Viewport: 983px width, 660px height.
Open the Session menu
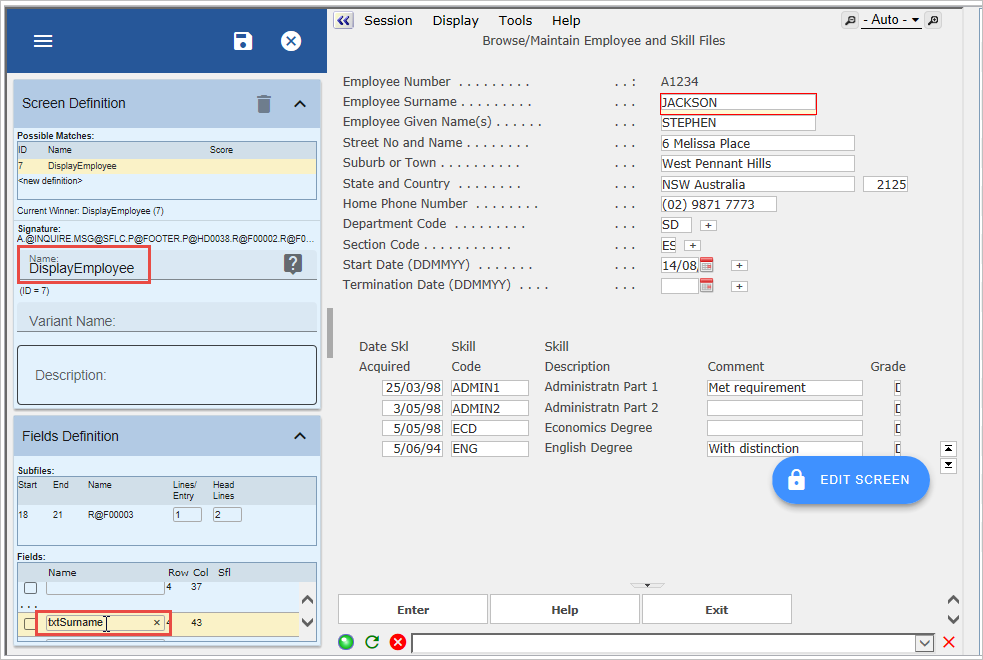[388, 21]
